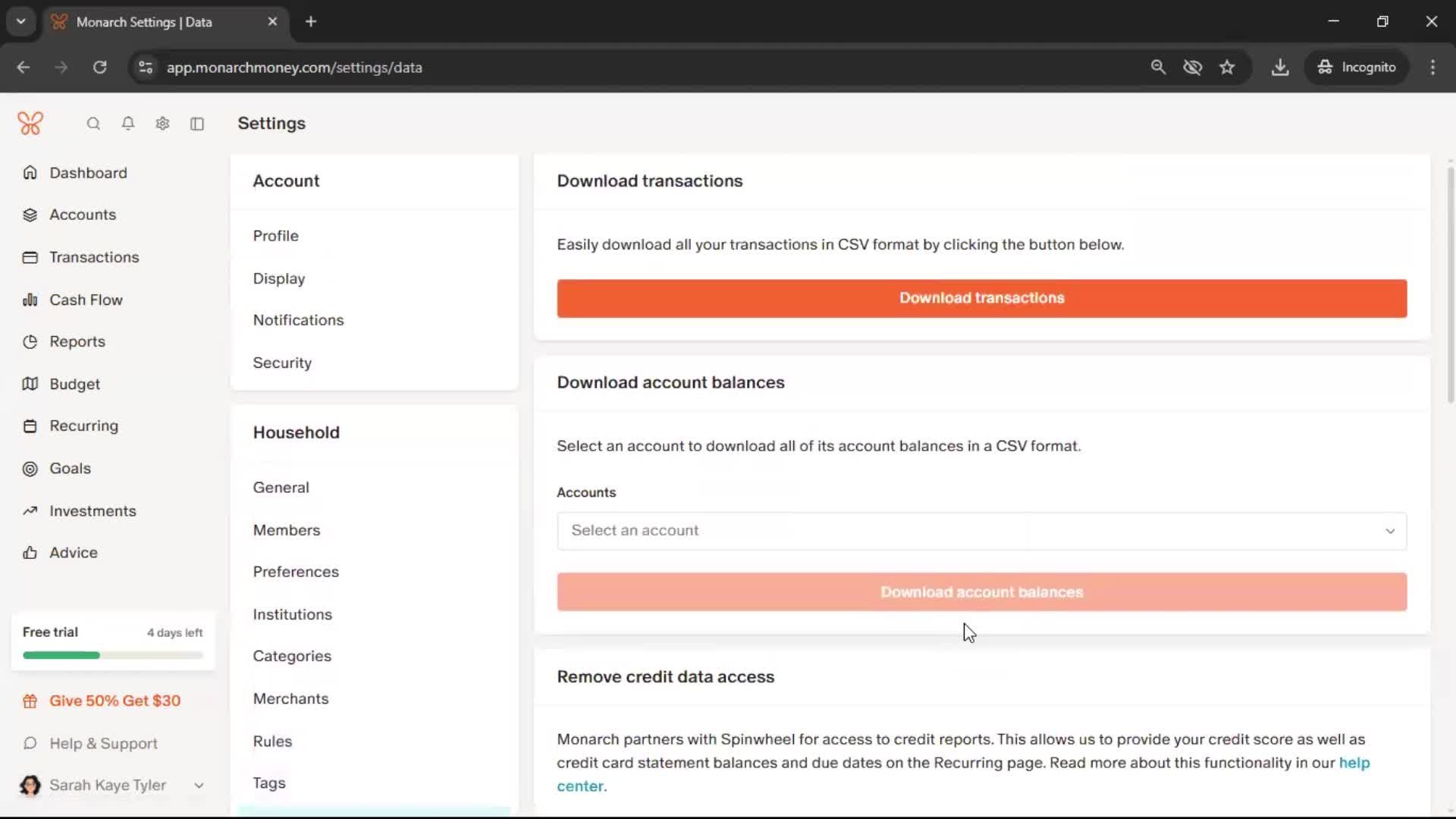The image size is (1456, 819).
Task: Click the free trial progress bar
Action: click(x=113, y=655)
